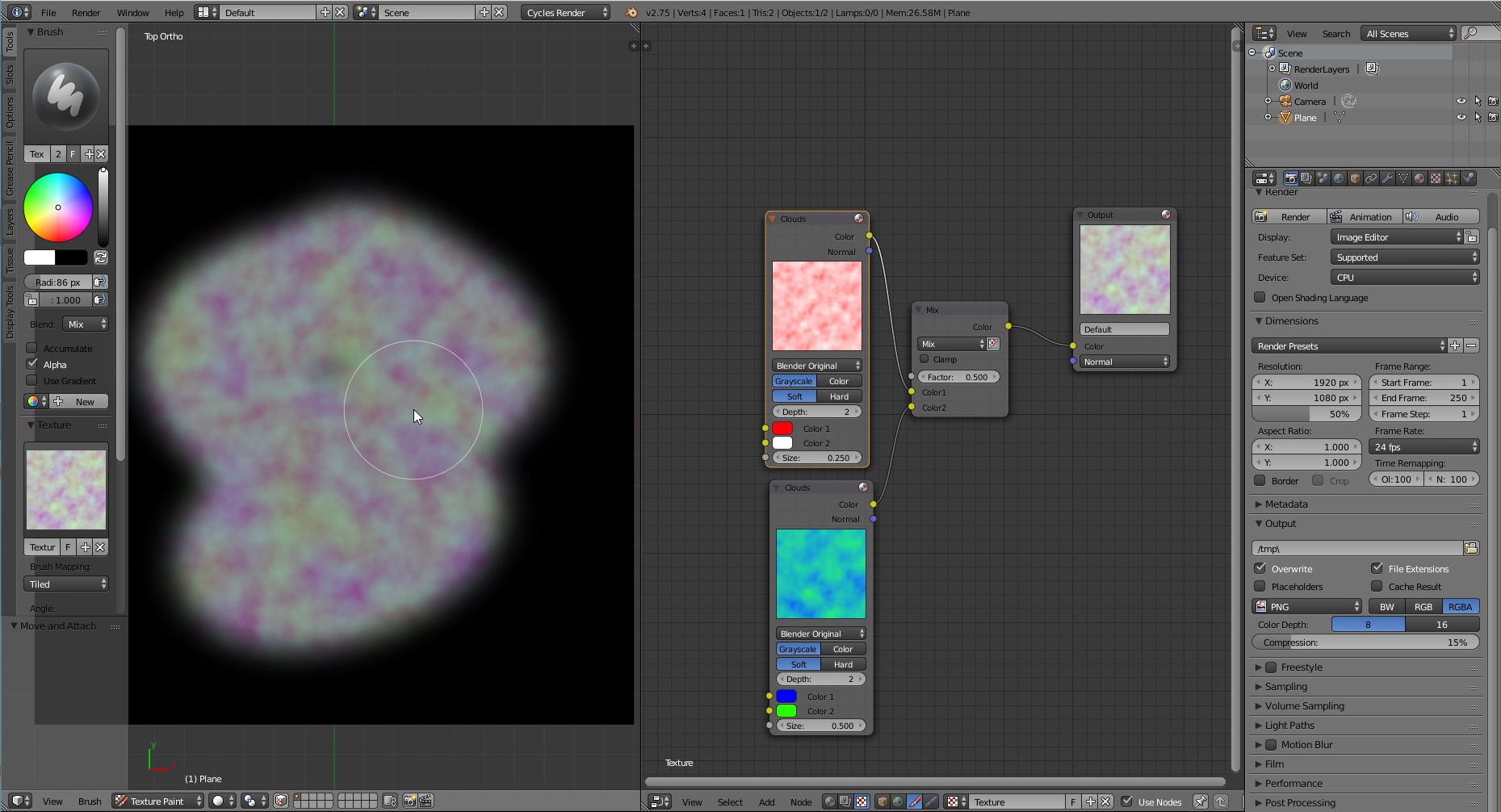Click the Blender logo in top bar
Screen dimensions: 1501x812
point(631,12)
